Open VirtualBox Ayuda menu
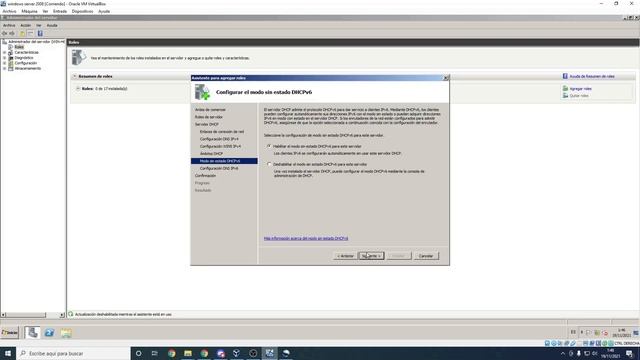Screen dimensions: 640x360 [x=104, y=11]
